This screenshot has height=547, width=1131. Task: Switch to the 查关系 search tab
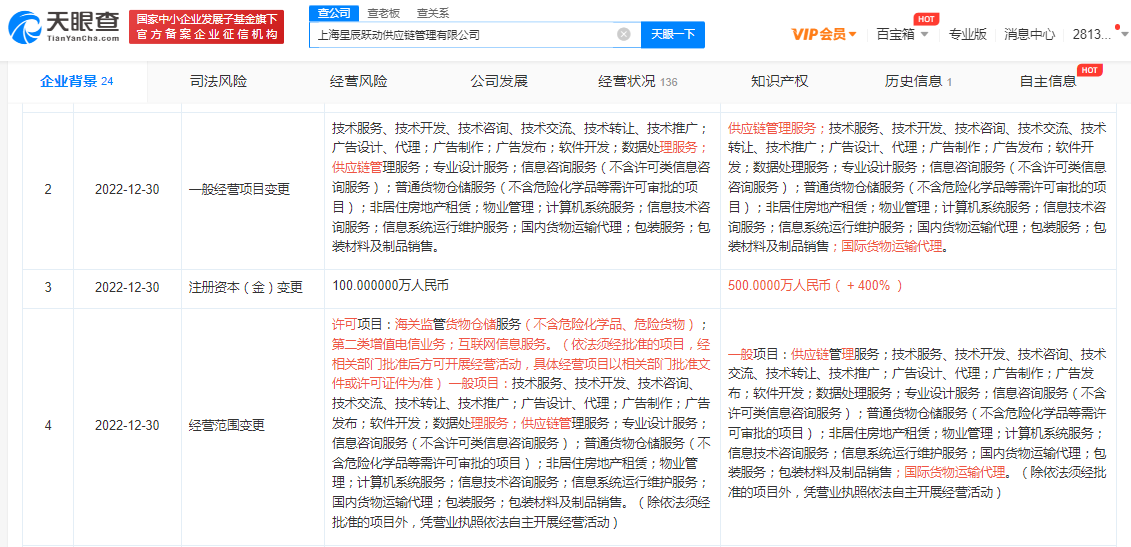point(433,13)
